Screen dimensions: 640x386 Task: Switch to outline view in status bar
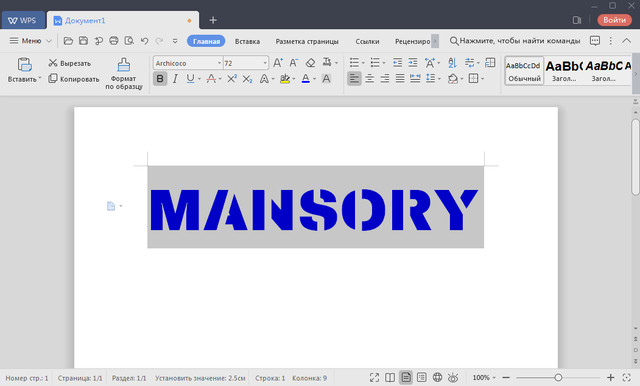coord(422,378)
